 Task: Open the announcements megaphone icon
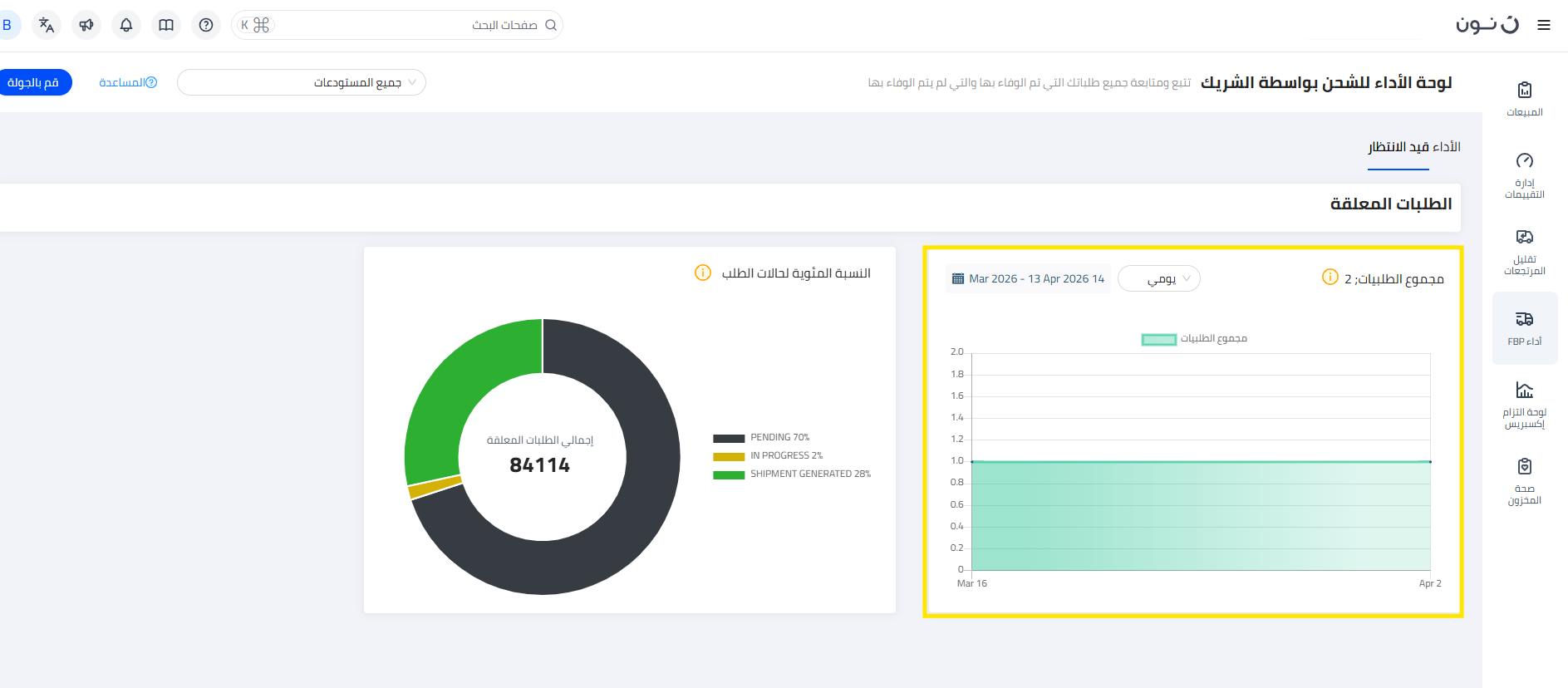coord(86,25)
